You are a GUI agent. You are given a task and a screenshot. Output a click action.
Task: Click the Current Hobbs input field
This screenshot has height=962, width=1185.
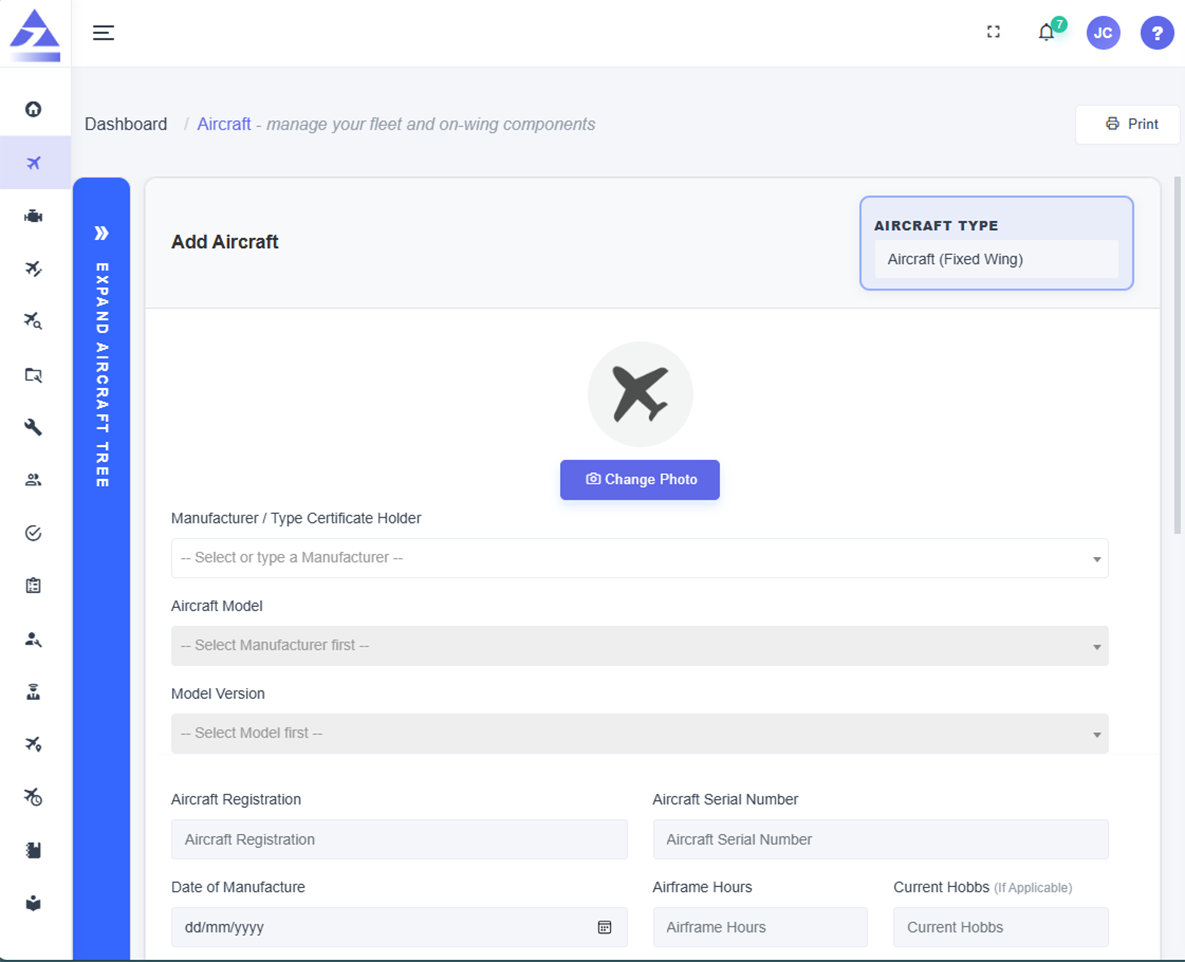coord(1001,927)
